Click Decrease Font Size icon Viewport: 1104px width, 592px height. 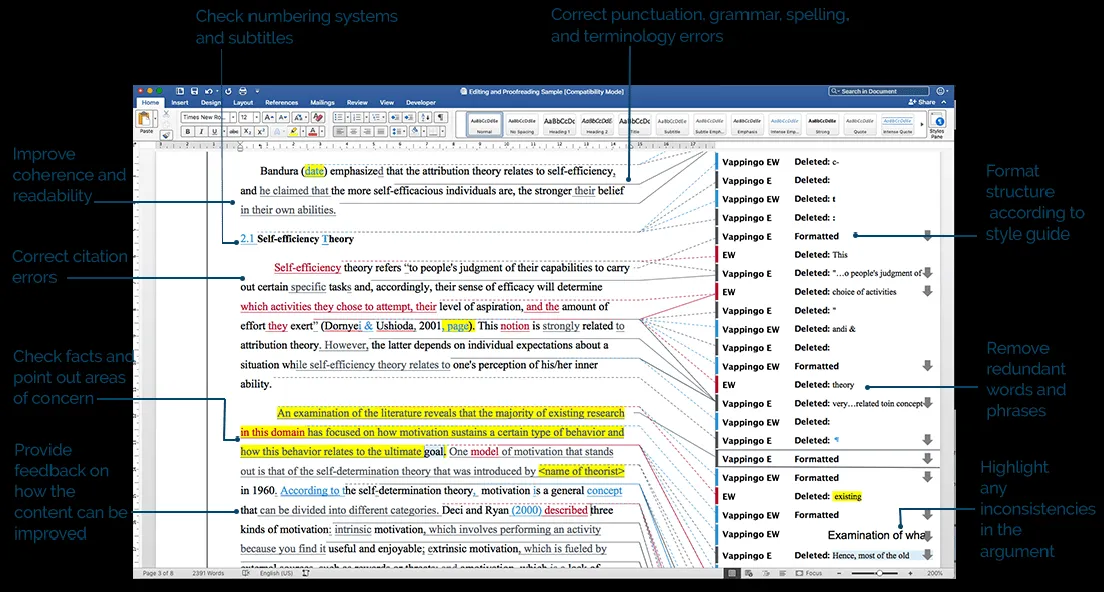click(283, 117)
